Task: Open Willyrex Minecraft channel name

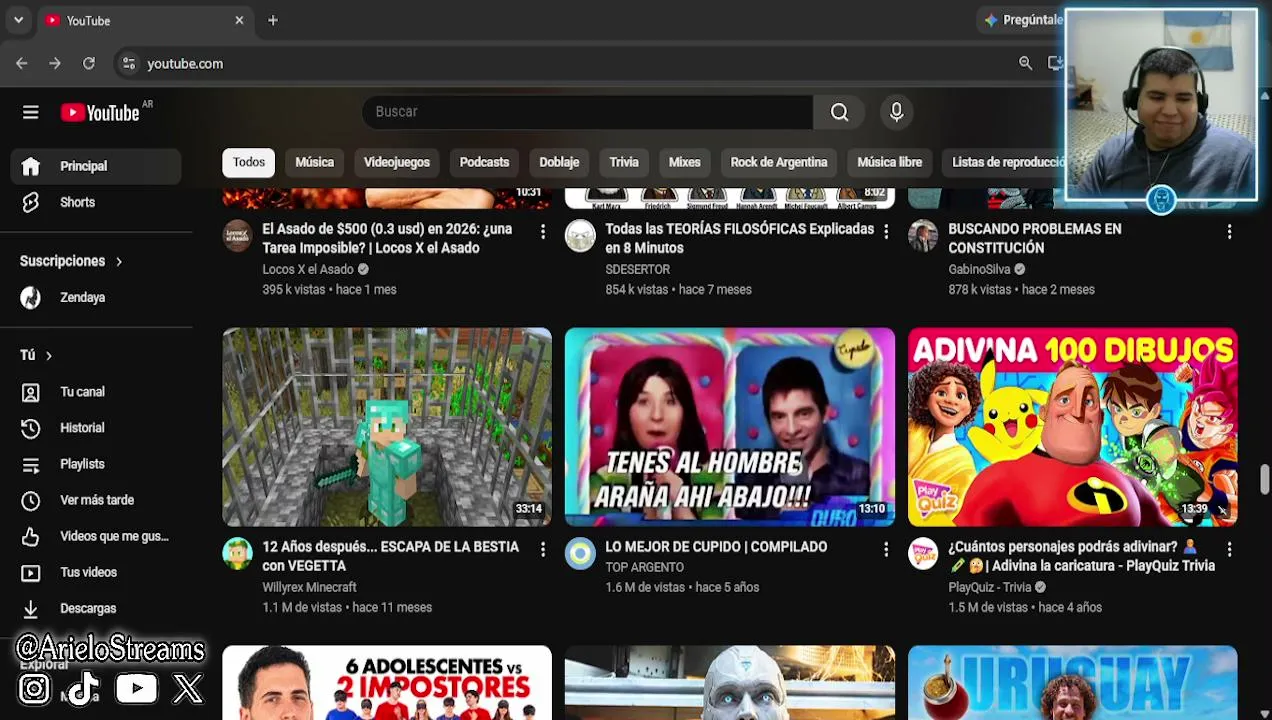Action: coord(309,587)
